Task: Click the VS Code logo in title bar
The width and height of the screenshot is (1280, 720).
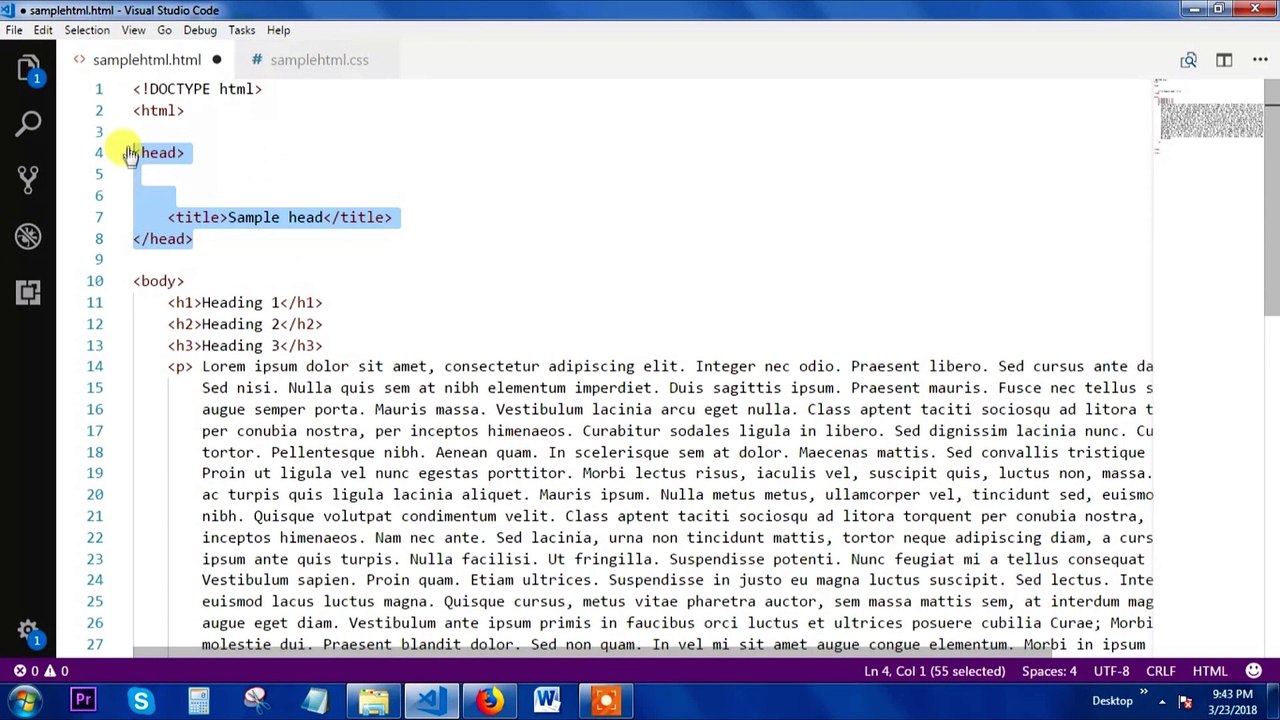Action: 9,10
